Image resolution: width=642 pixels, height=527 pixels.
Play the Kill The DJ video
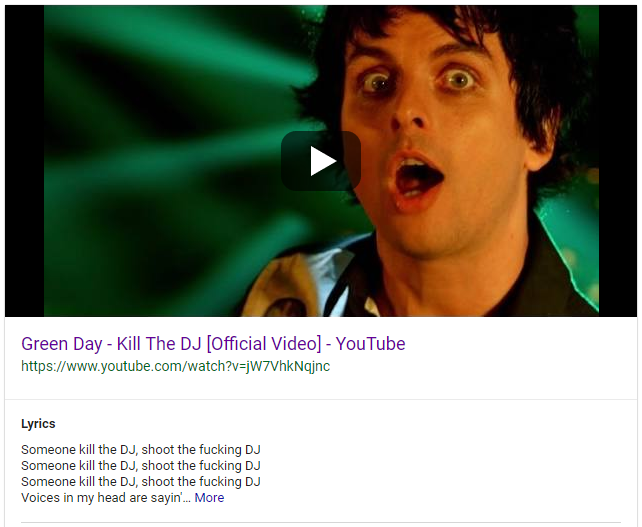[x=321, y=161]
